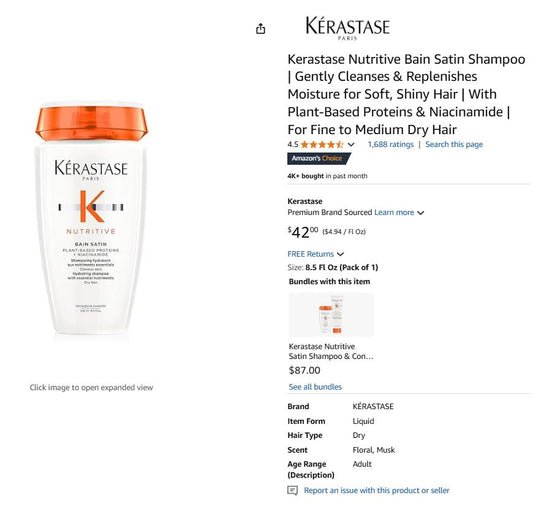This screenshot has height=509, width=533.
Task: Click See all bundles link
Action: pyautogui.click(x=315, y=387)
